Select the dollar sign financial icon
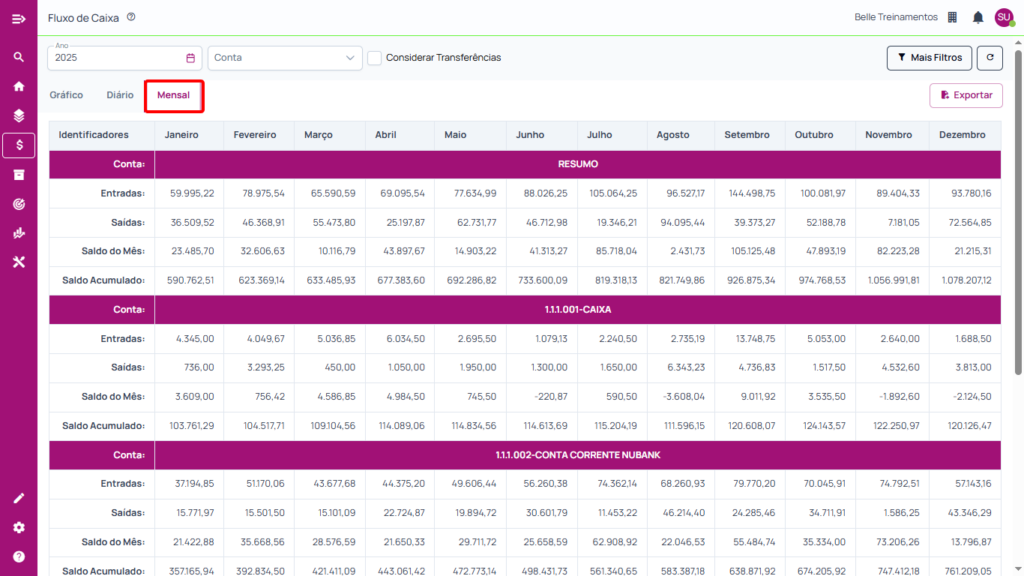 tap(18, 145)
